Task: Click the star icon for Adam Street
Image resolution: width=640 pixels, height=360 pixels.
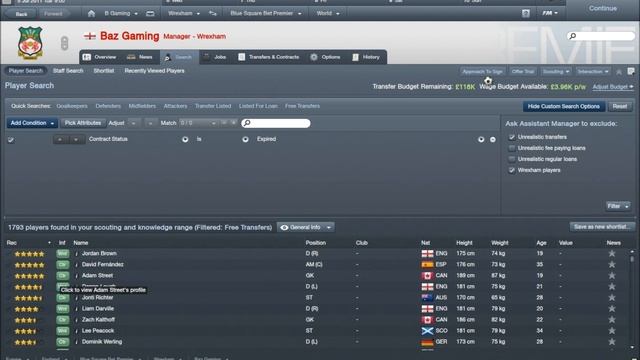Action: click(x=611, y=276)
